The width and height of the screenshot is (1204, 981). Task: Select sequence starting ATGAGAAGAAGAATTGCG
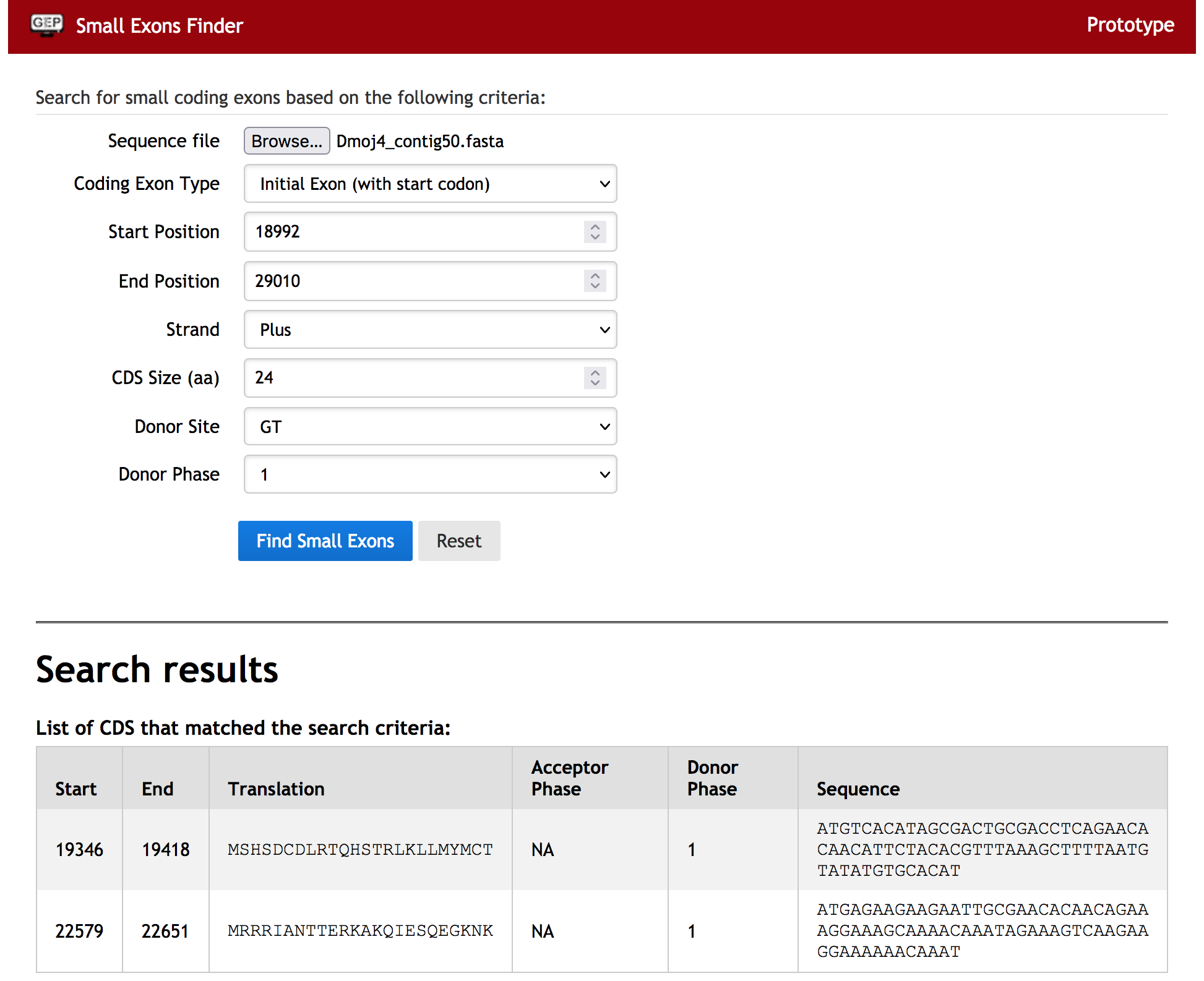[983, 930]
